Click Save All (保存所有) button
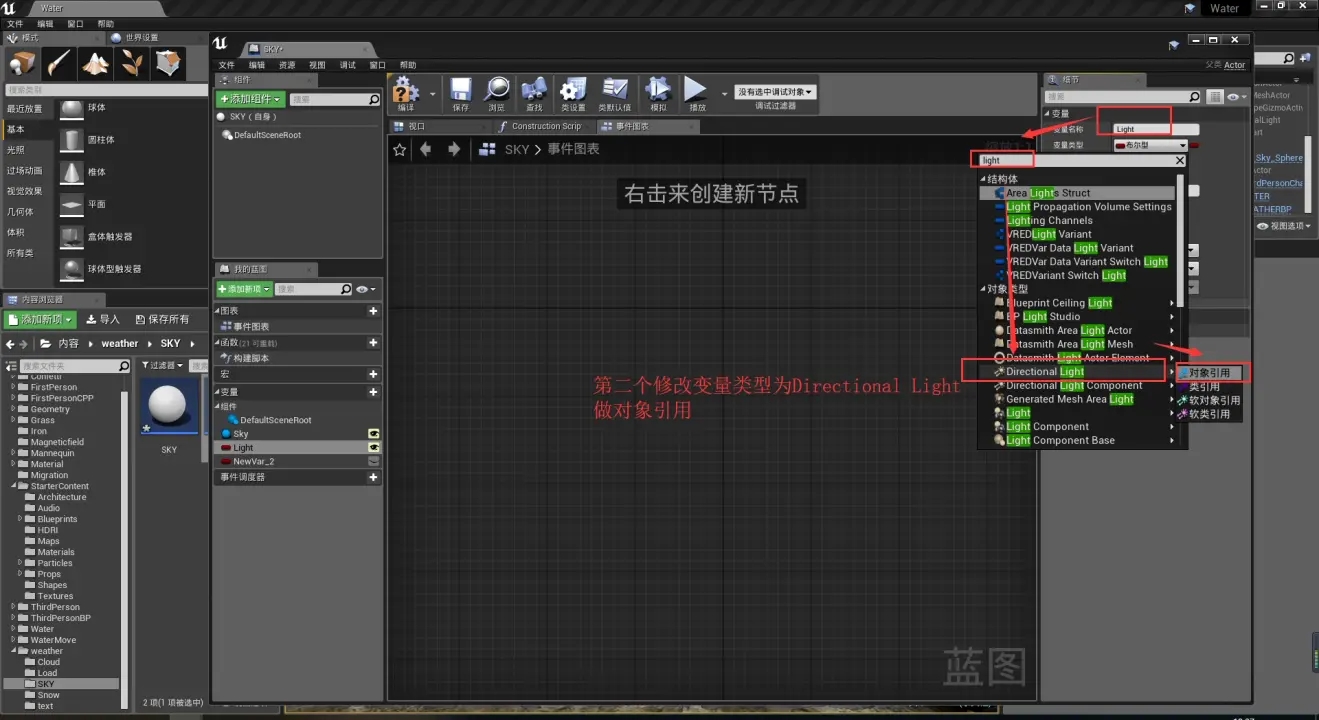1319x720 pixels. [x=161, y=319]
